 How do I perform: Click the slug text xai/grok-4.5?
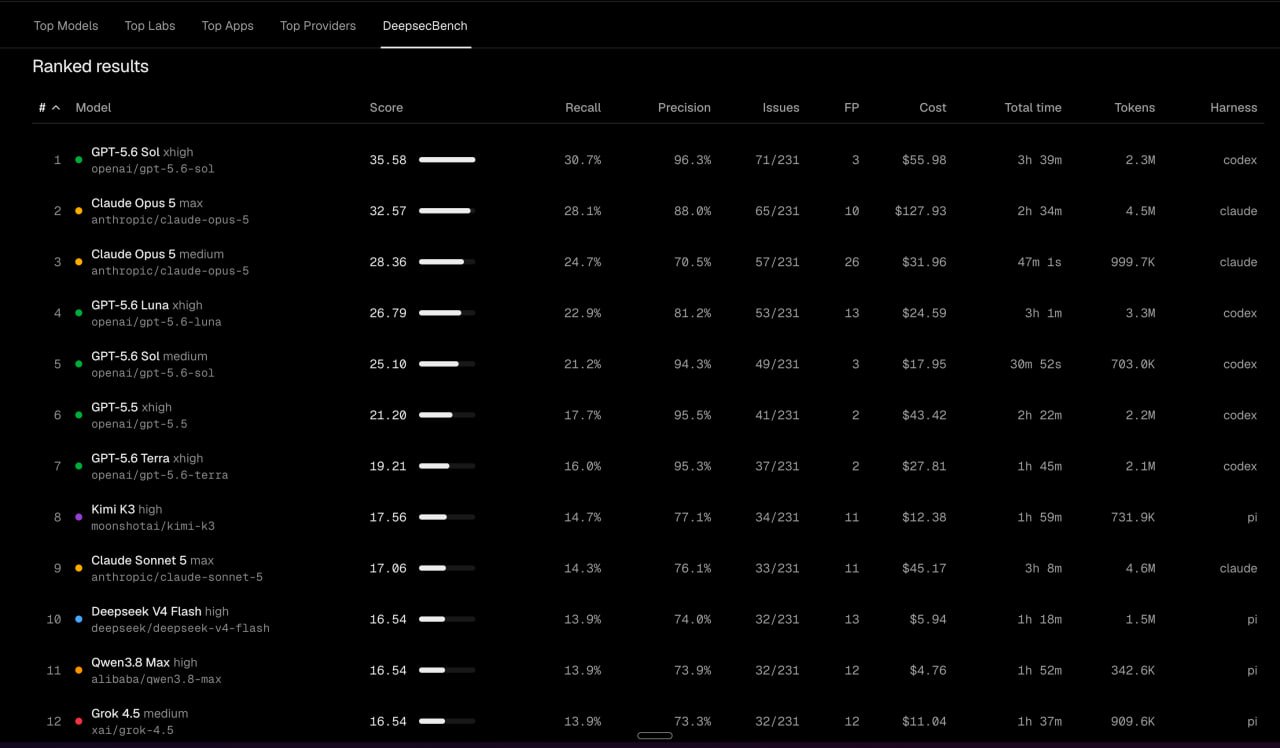[x=132, y=731]
